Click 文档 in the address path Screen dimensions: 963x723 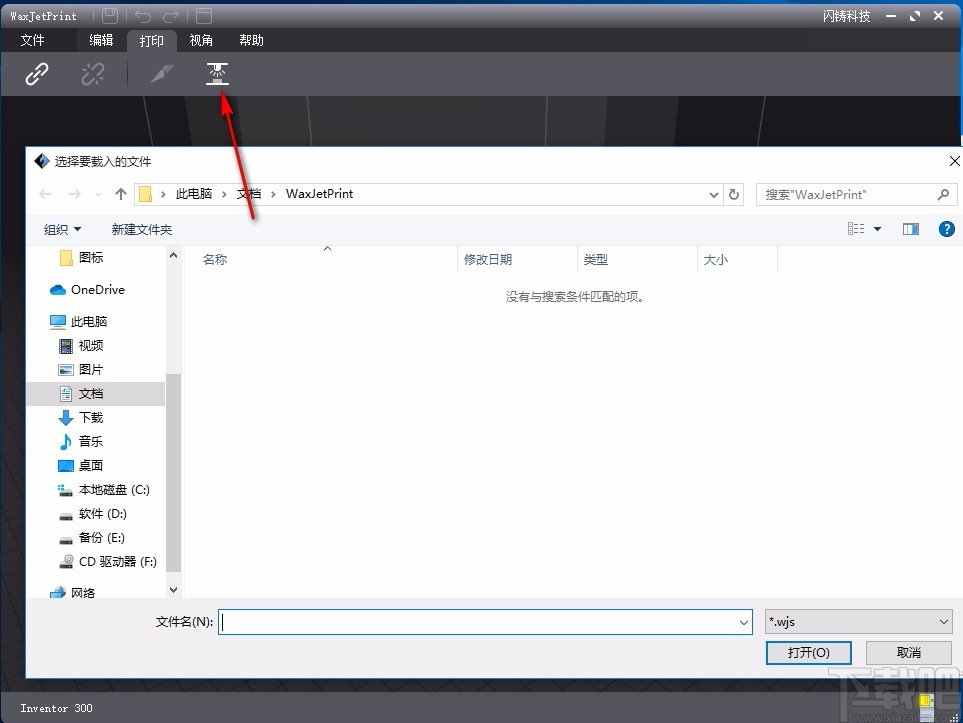[x=249, y=194]
